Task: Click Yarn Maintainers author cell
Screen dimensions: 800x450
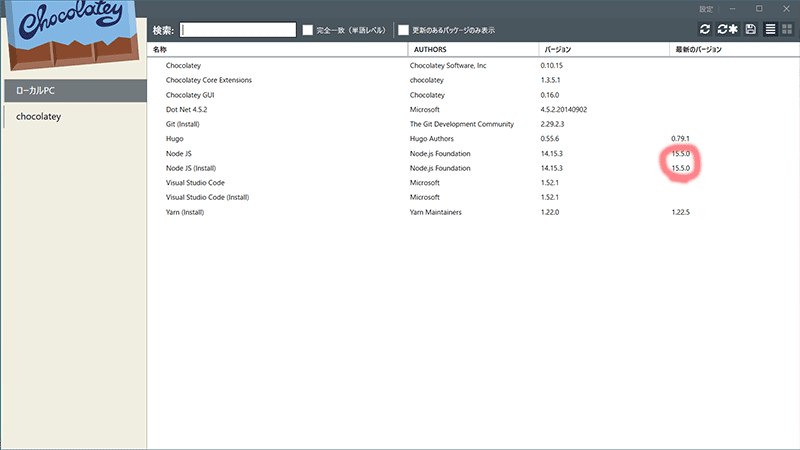Action: [435, 212]
